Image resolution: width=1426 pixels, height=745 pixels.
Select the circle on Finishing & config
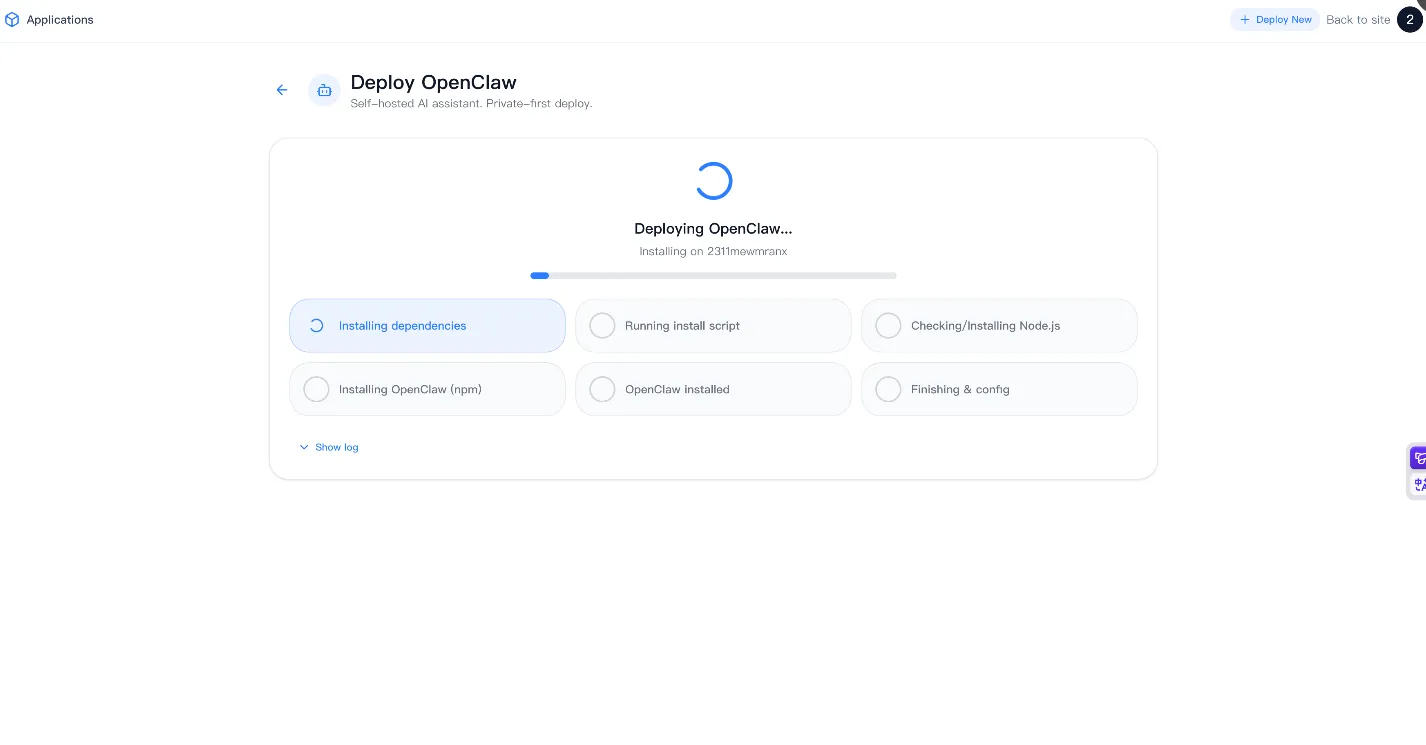[889, 389]
